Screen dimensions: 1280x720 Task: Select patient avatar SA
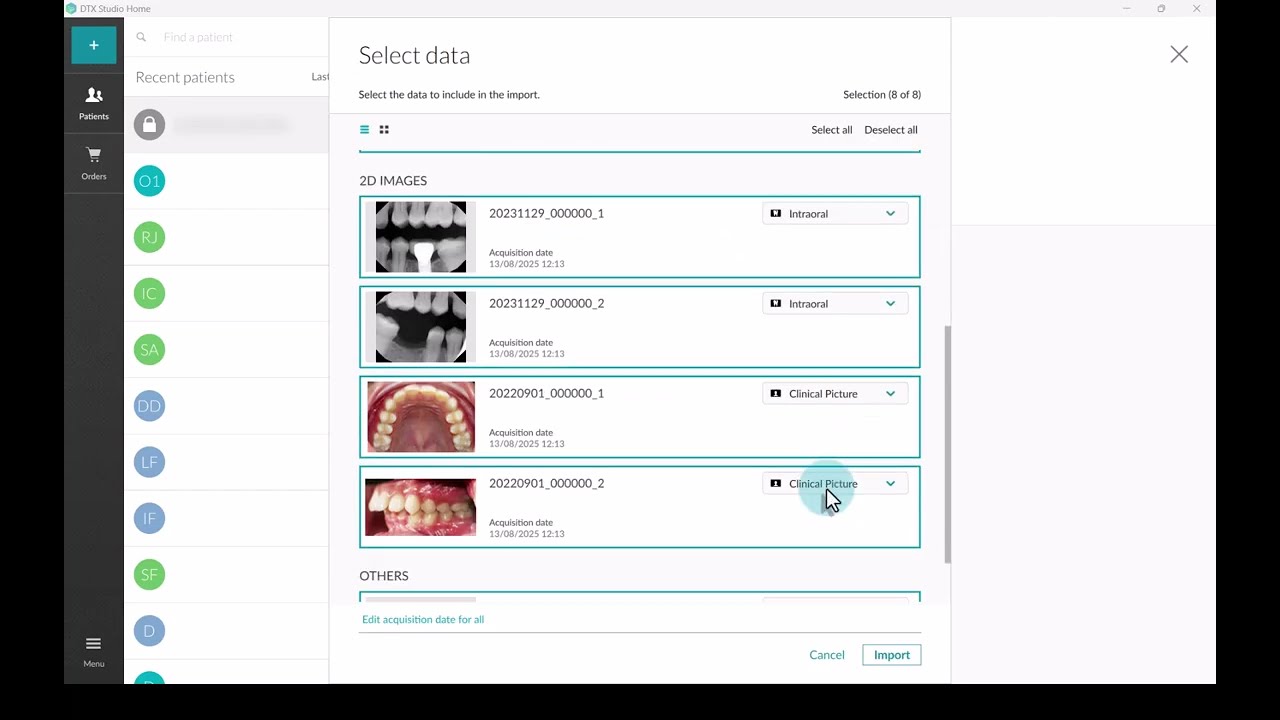[x=149, y=349]
